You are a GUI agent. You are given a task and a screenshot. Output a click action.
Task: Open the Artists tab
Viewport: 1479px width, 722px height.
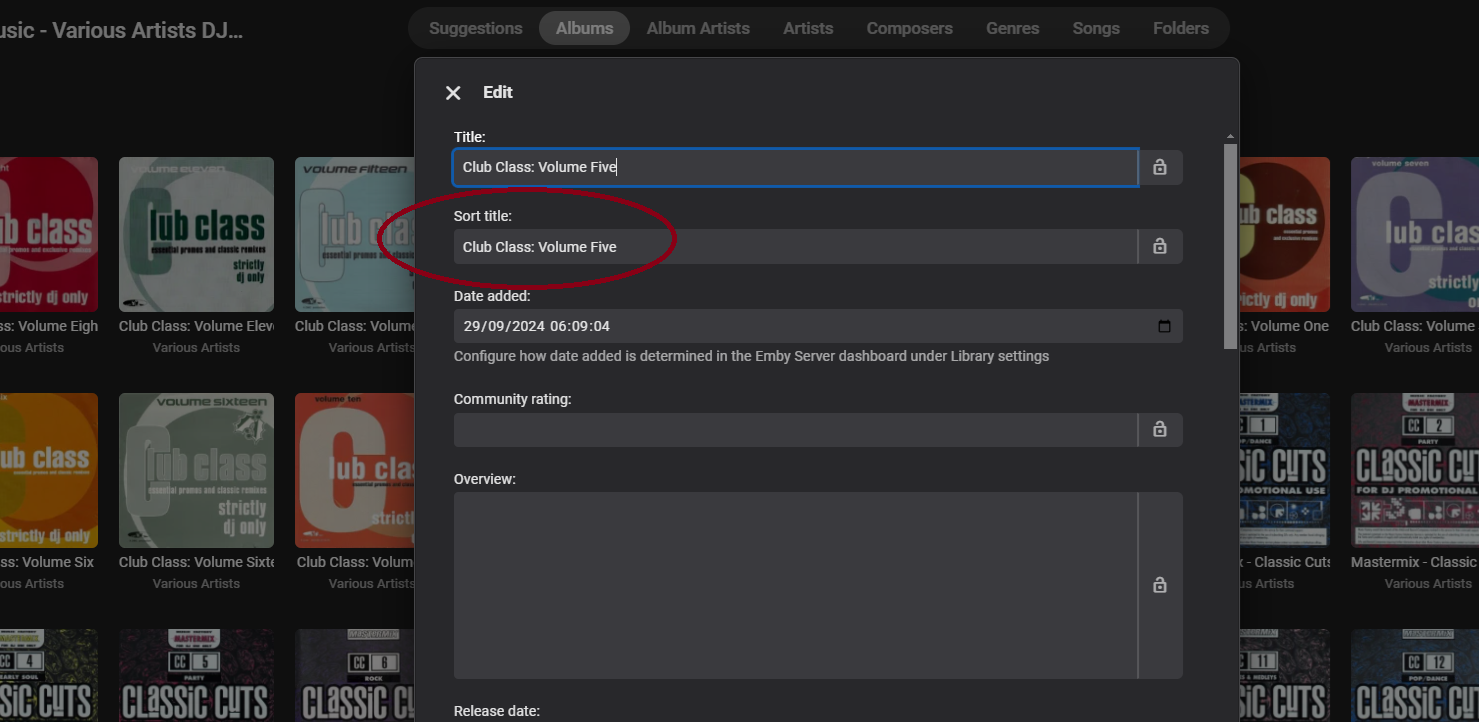point(808,28)
